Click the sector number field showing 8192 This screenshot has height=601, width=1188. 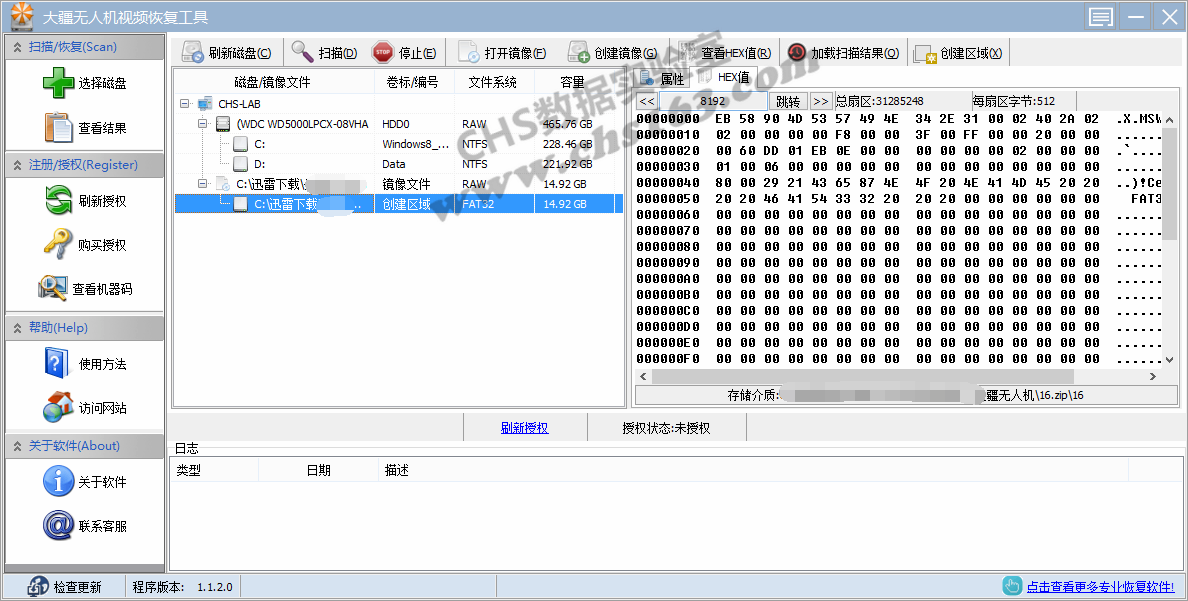712,101
